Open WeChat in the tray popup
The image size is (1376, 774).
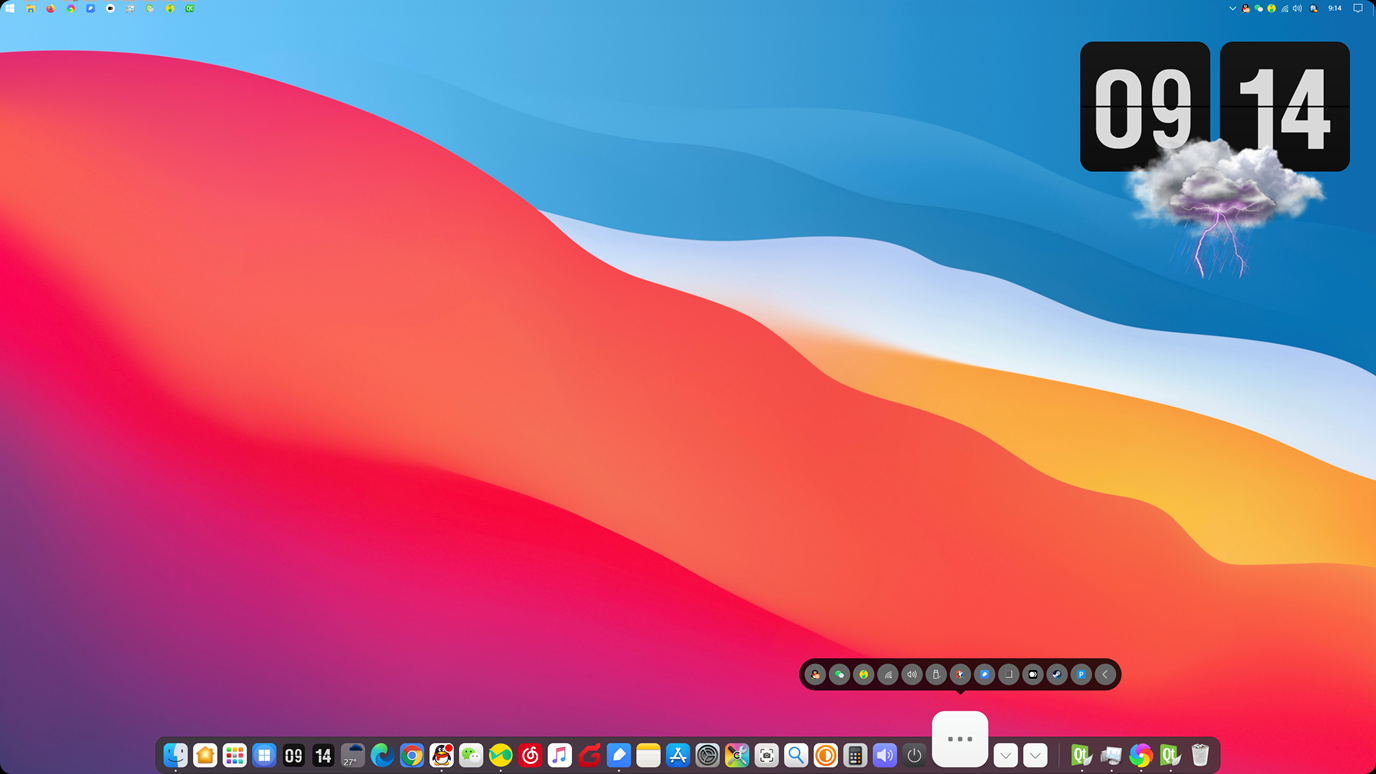(x=839, y=675)
